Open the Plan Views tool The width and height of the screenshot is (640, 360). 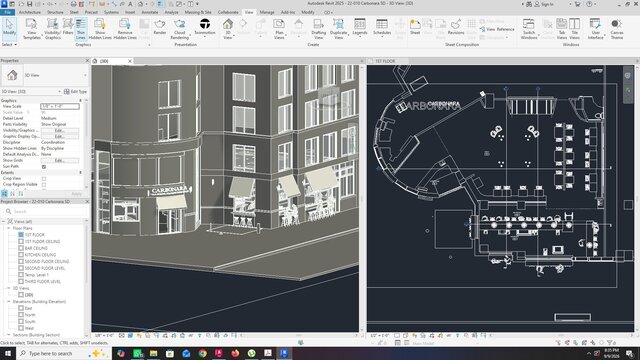(279, 29)
